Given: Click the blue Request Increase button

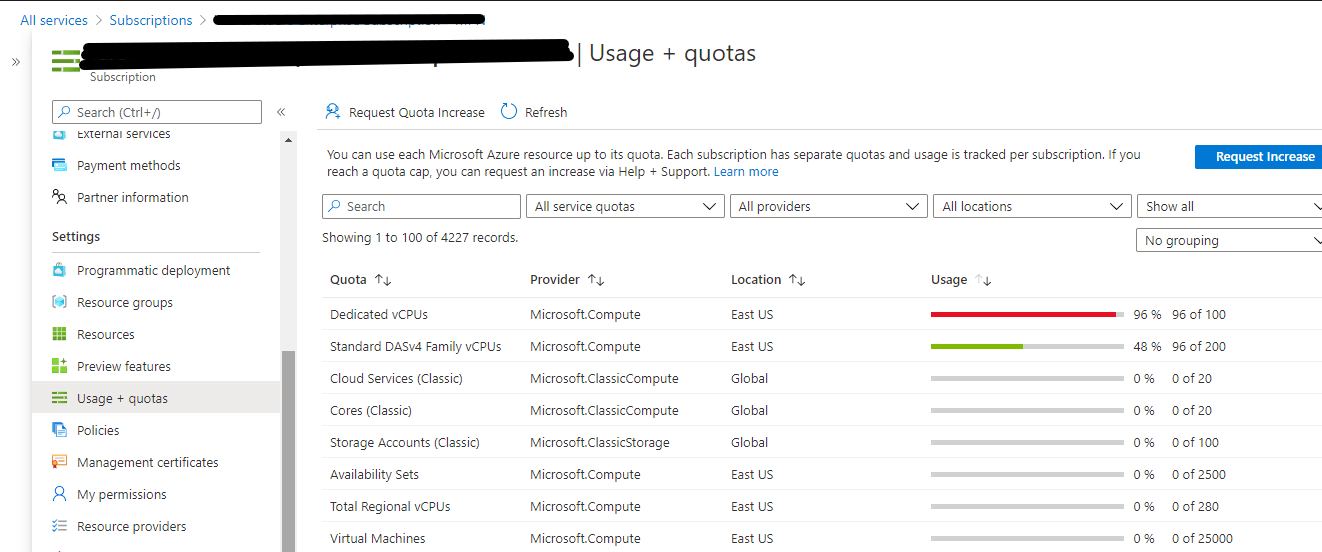Looking at the screenshot, I should [1258, 156].
